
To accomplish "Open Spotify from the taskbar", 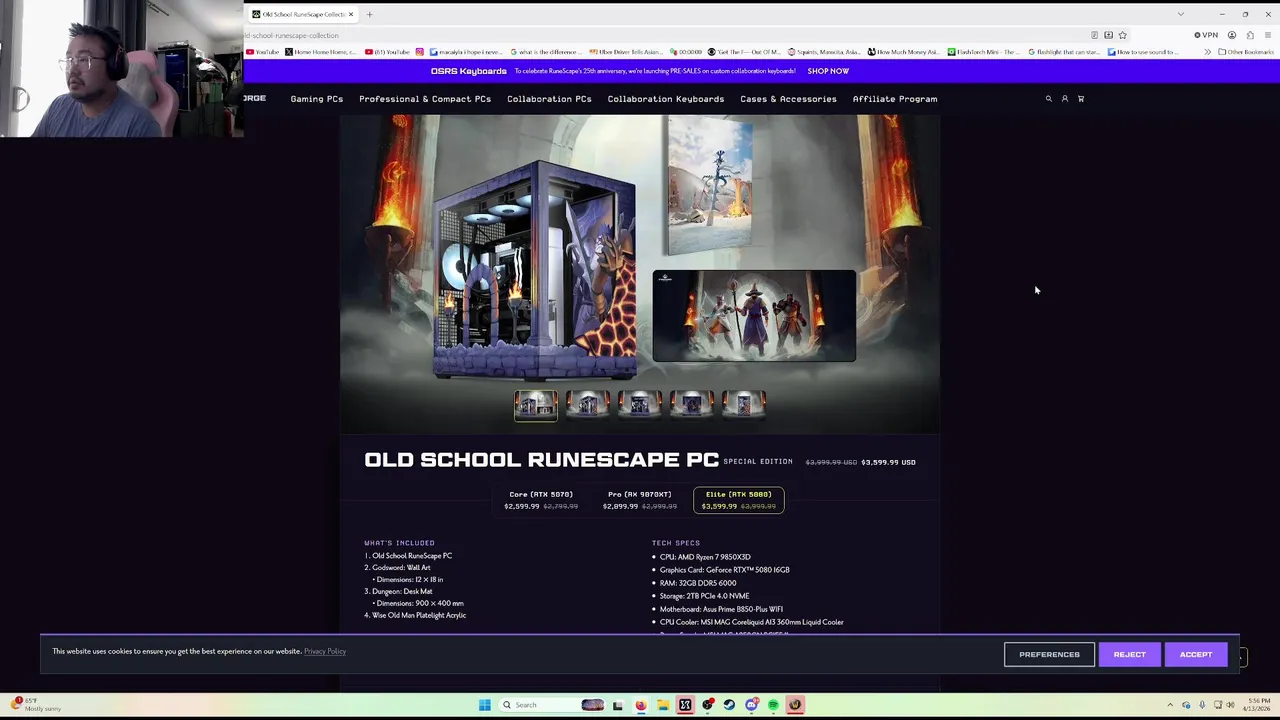I will coord(773,705).
